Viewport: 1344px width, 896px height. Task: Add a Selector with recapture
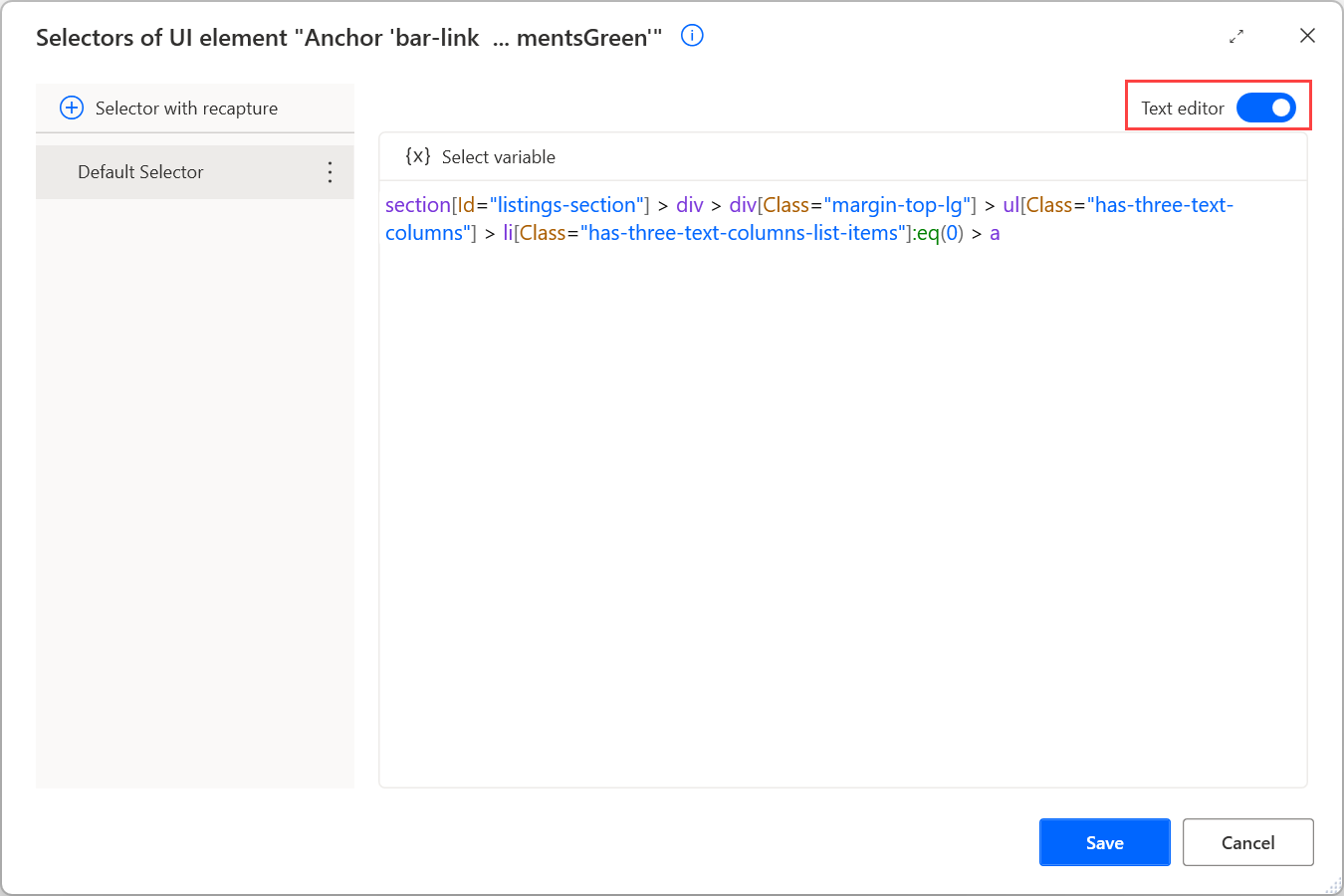pyautogui.click(x=169, y=108)
